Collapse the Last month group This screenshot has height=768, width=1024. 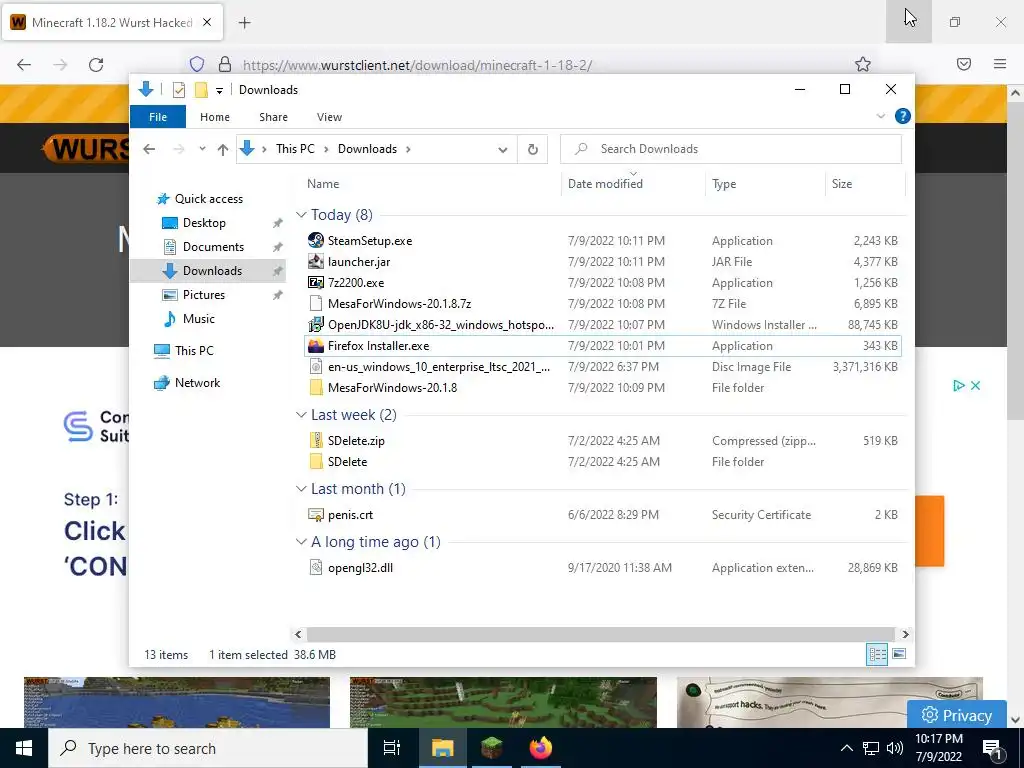point(301,488)
